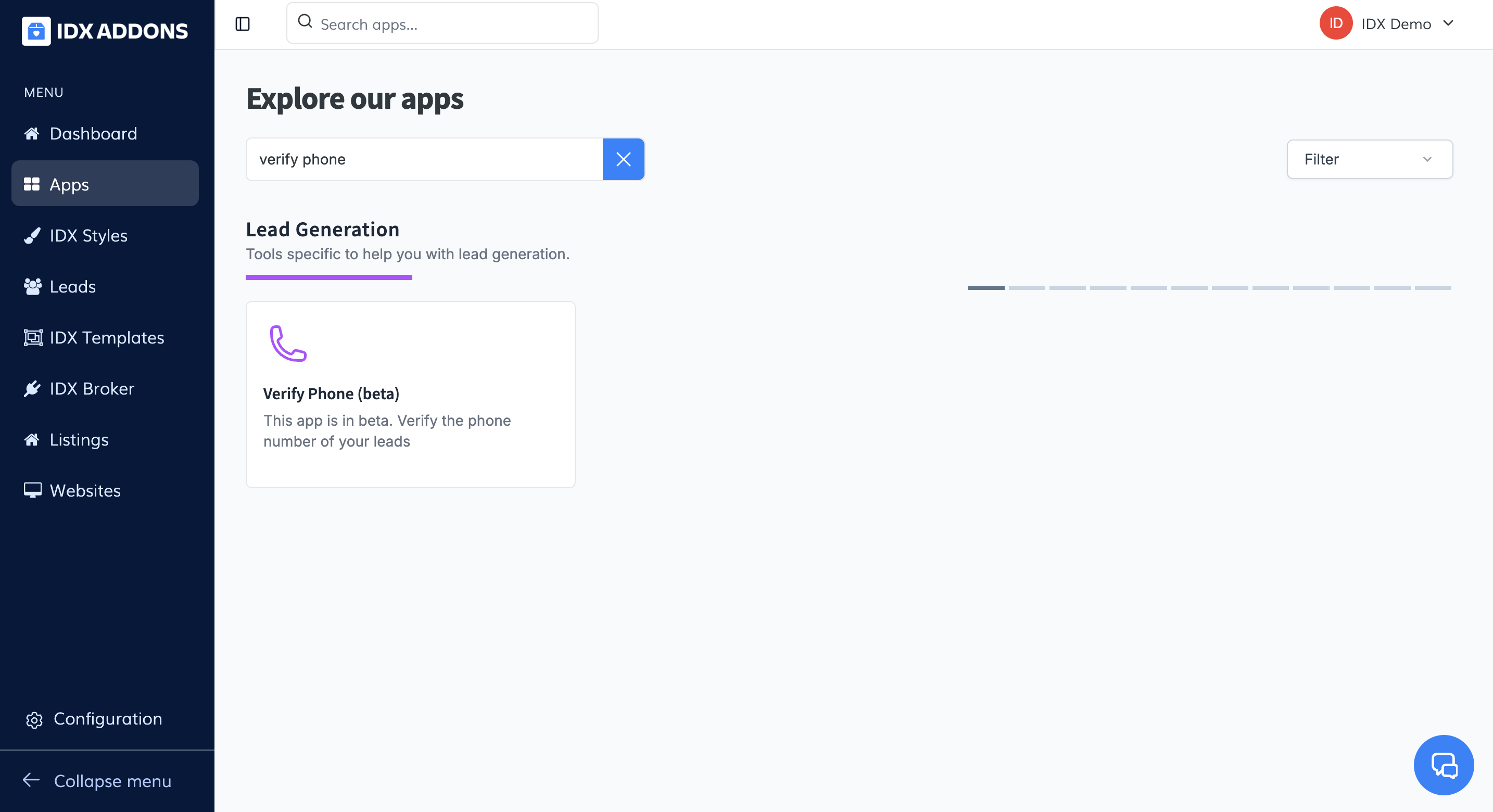Image resolution: width=1493 pixels, height=812 pixels.
Task: Collapse menu using the arrow
Action: 31,780
